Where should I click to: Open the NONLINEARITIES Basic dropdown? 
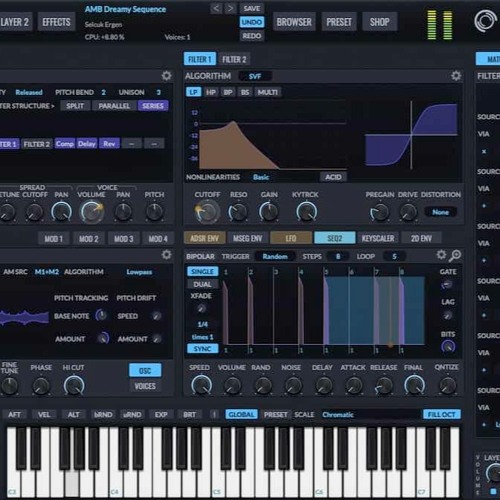pos(261,177)
